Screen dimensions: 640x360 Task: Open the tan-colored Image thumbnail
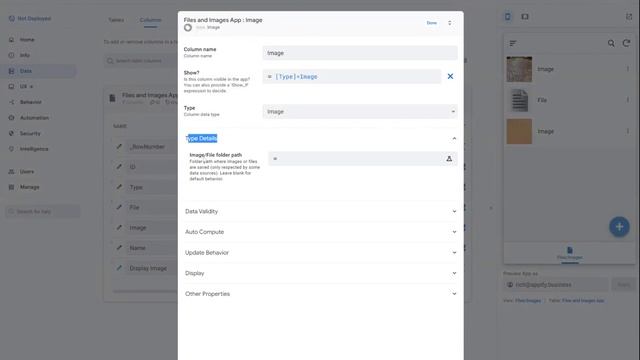(x=519, y=131)
